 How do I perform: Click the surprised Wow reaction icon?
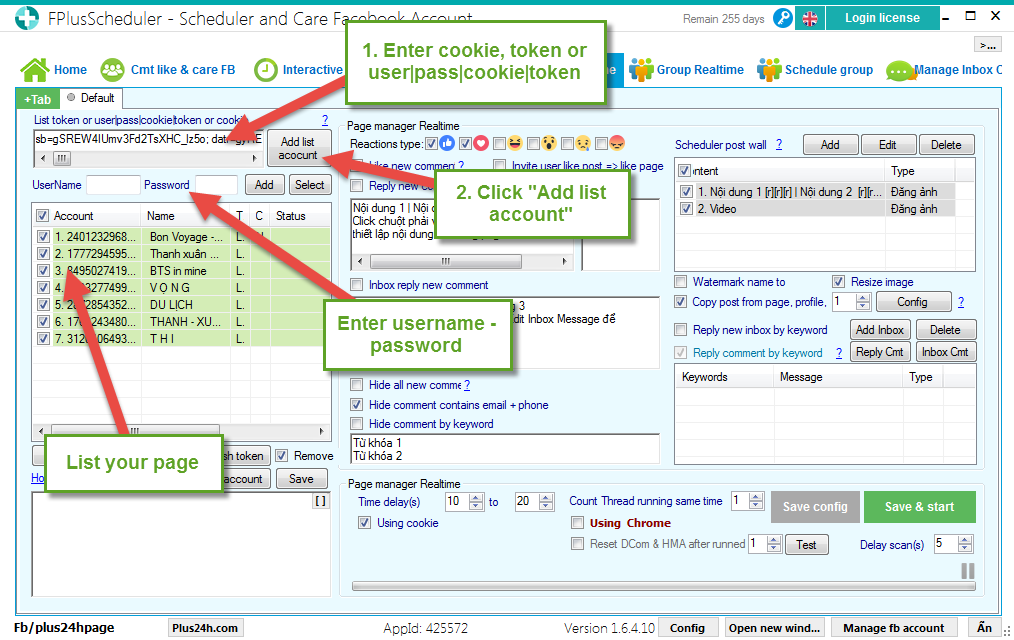(x=549, y=143)
